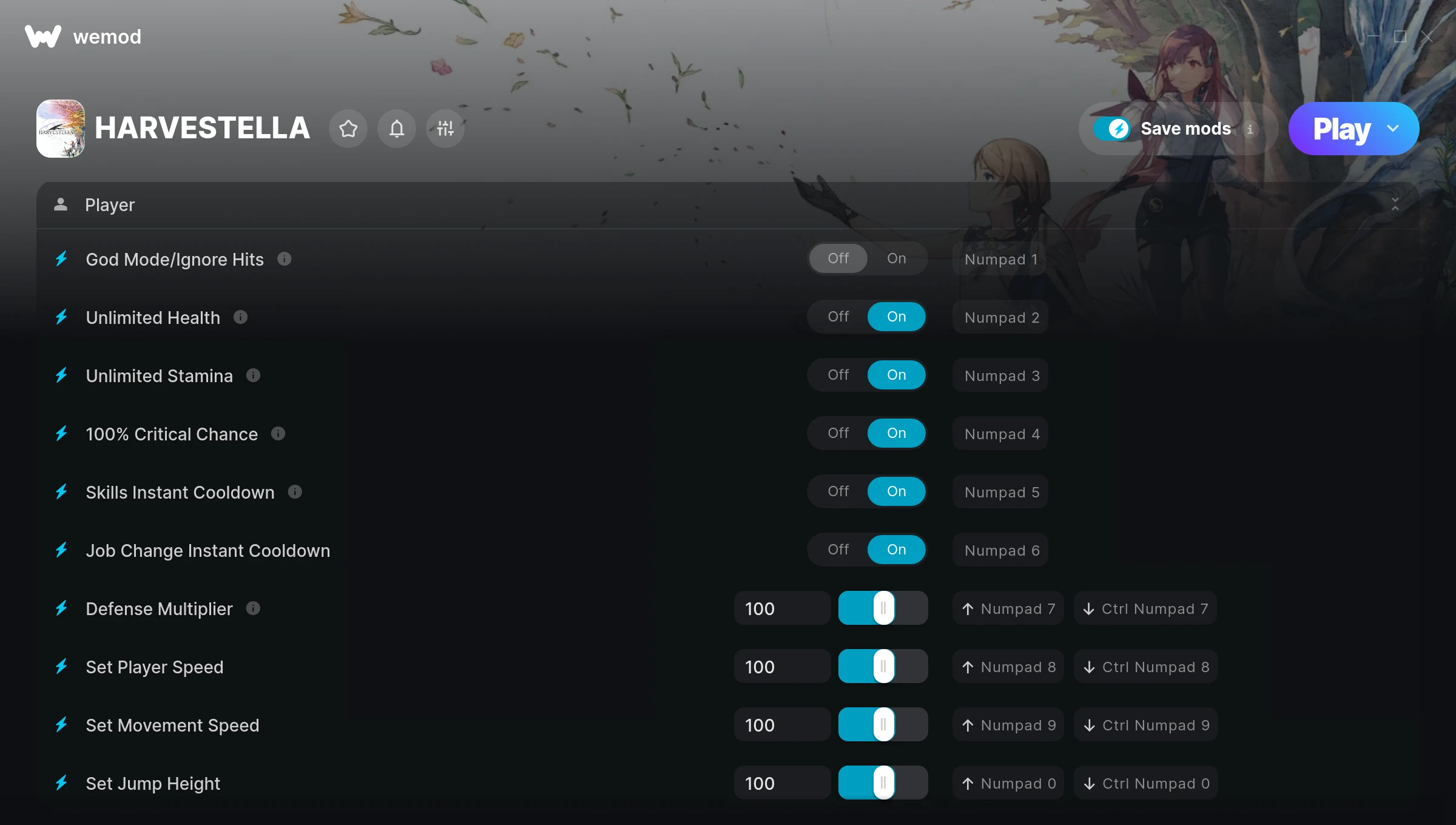This screenshot has height=825, width=1456.
Task: Click the WeMod logo icon
Action: [43, 36]
